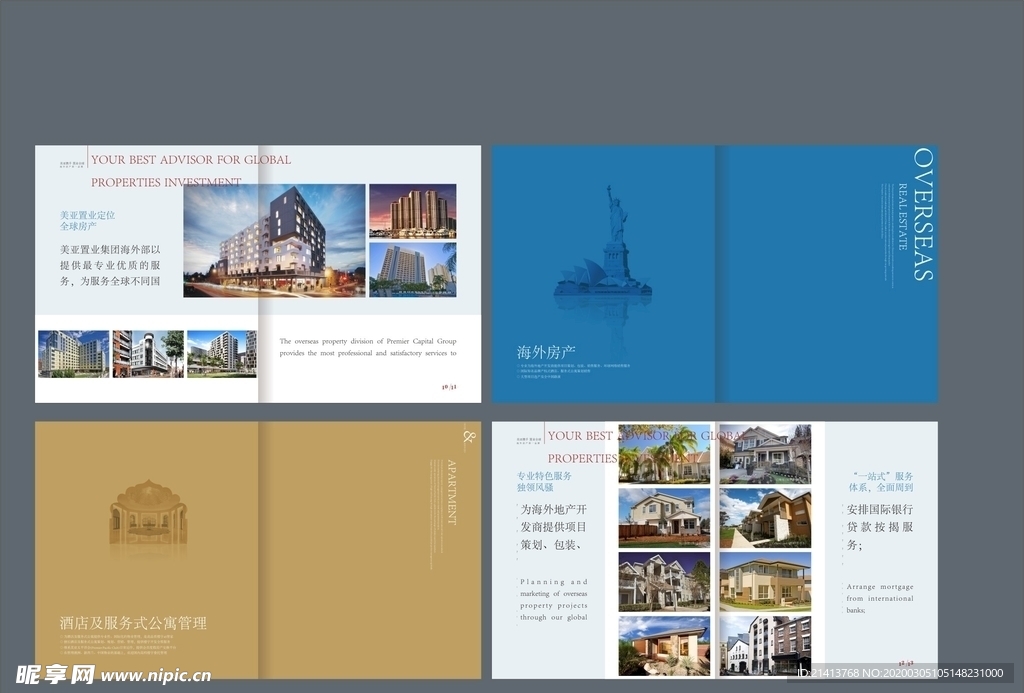Click the ampersand symbol on the gold spread
The width and height of the screenshot is (1024, 693).
(469, 436)
